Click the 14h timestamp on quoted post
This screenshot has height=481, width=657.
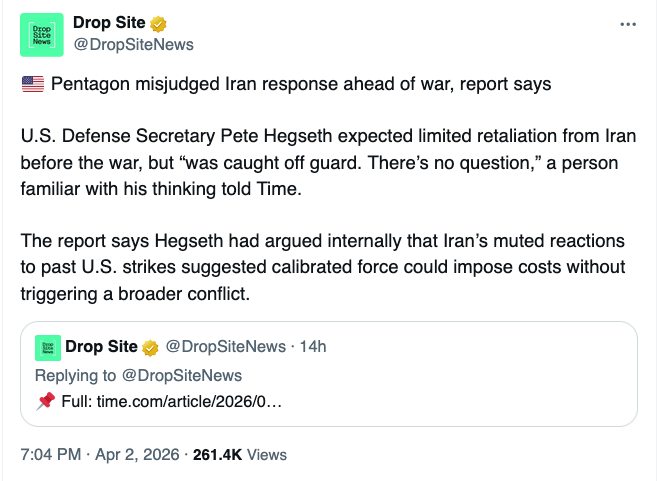(312, 347)
